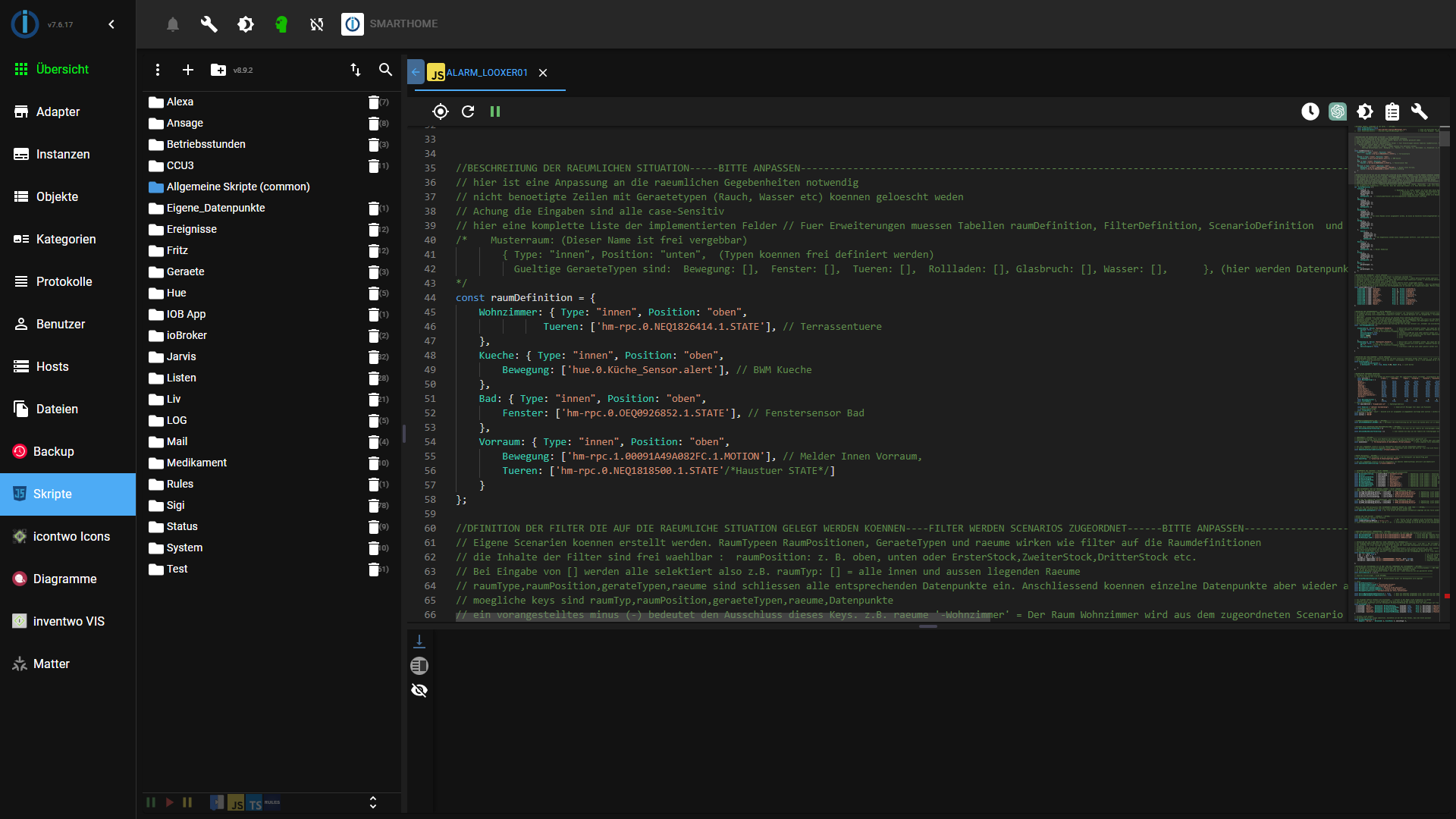This screenshot has width=1456, height=819.
Task: Filter running scripts with red play icon
Action: tap(169, 802)
